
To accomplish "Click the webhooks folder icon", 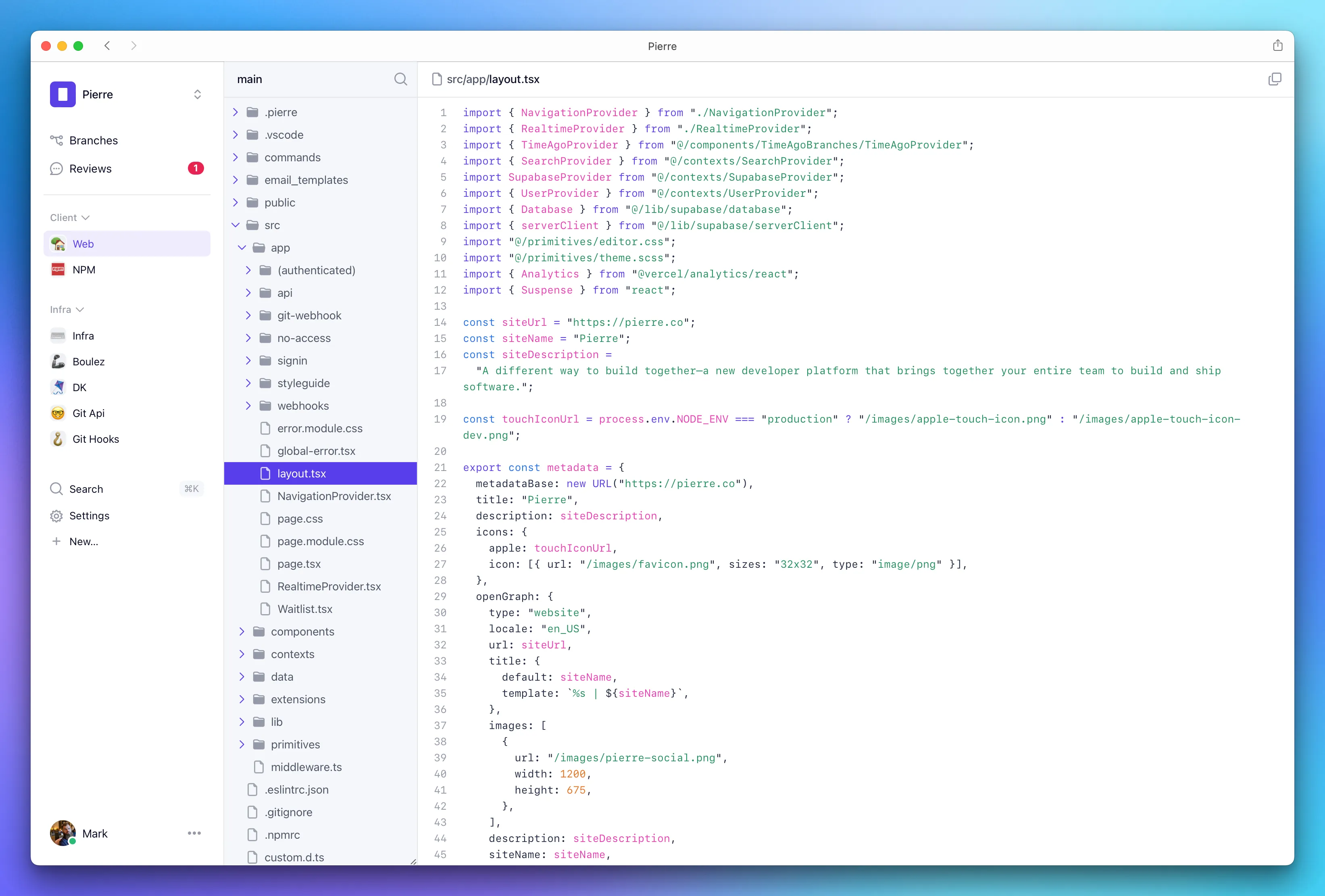I will coord(265,406).
